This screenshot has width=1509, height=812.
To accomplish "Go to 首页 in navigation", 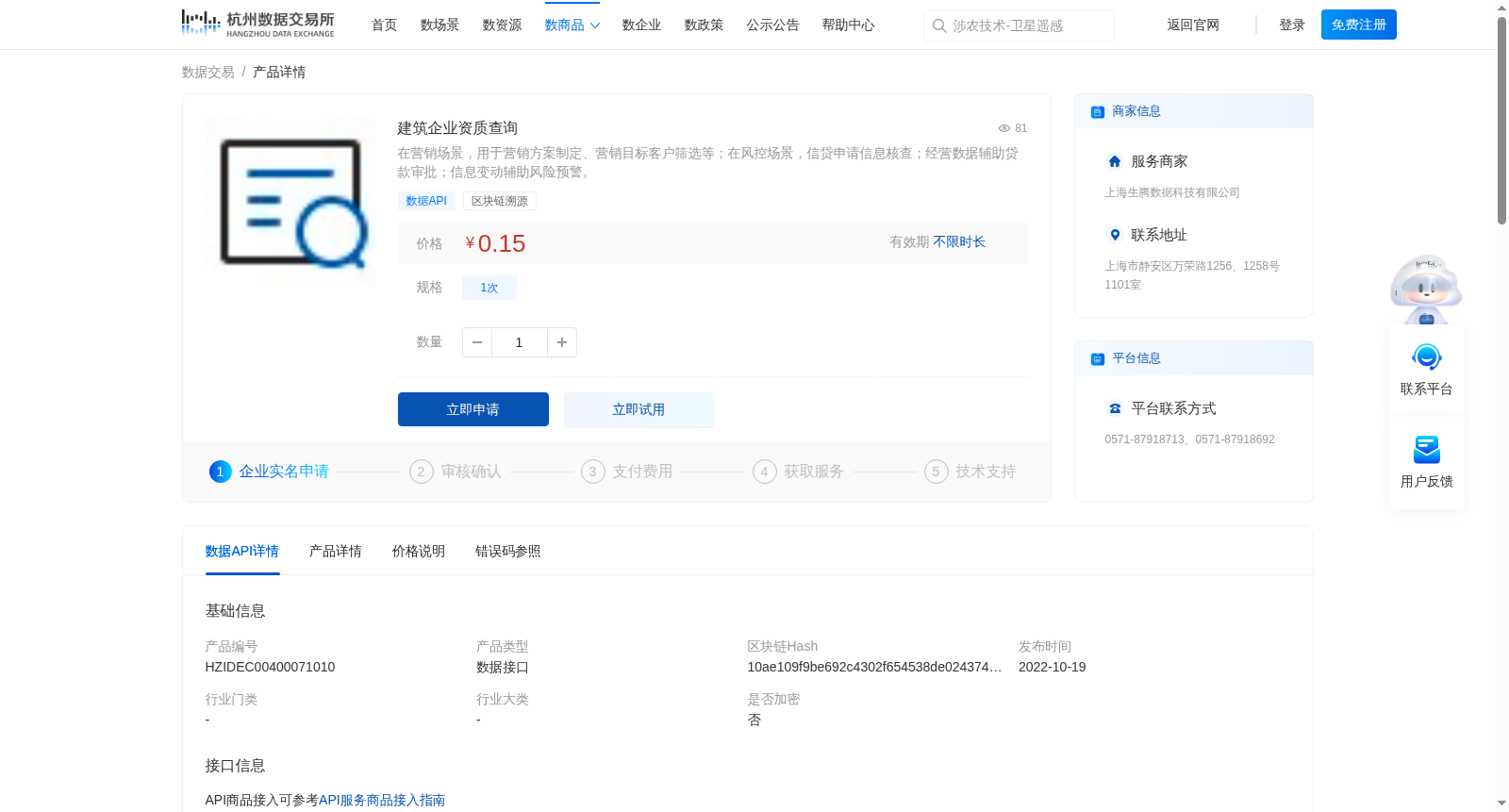I will click(385, 25).
